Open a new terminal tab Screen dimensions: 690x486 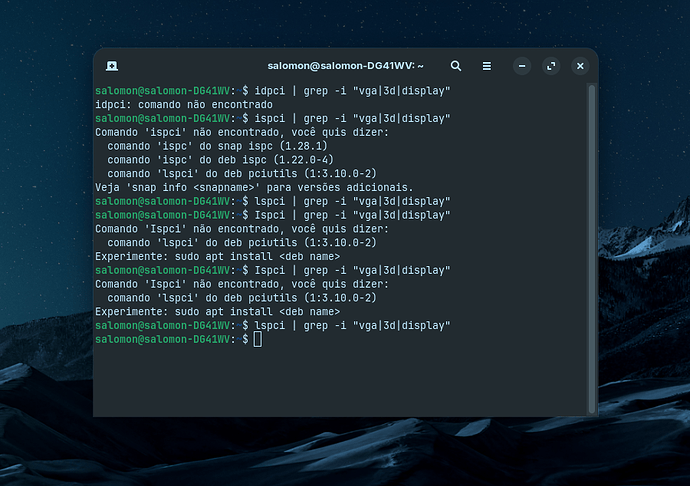[x=113, y=66]
